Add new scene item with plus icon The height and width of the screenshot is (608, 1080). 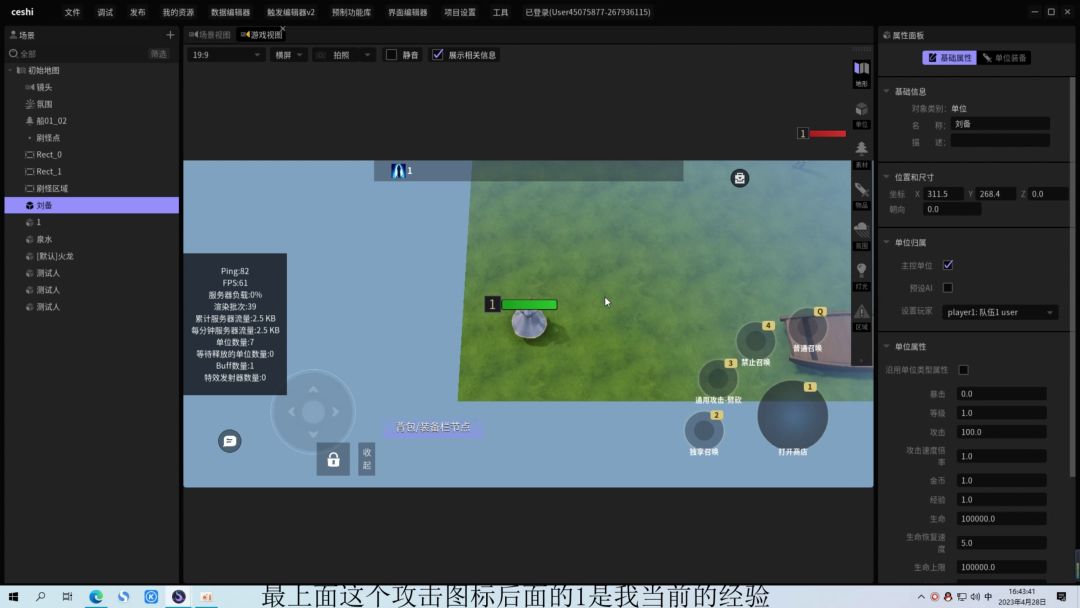[x=170, y=35]
